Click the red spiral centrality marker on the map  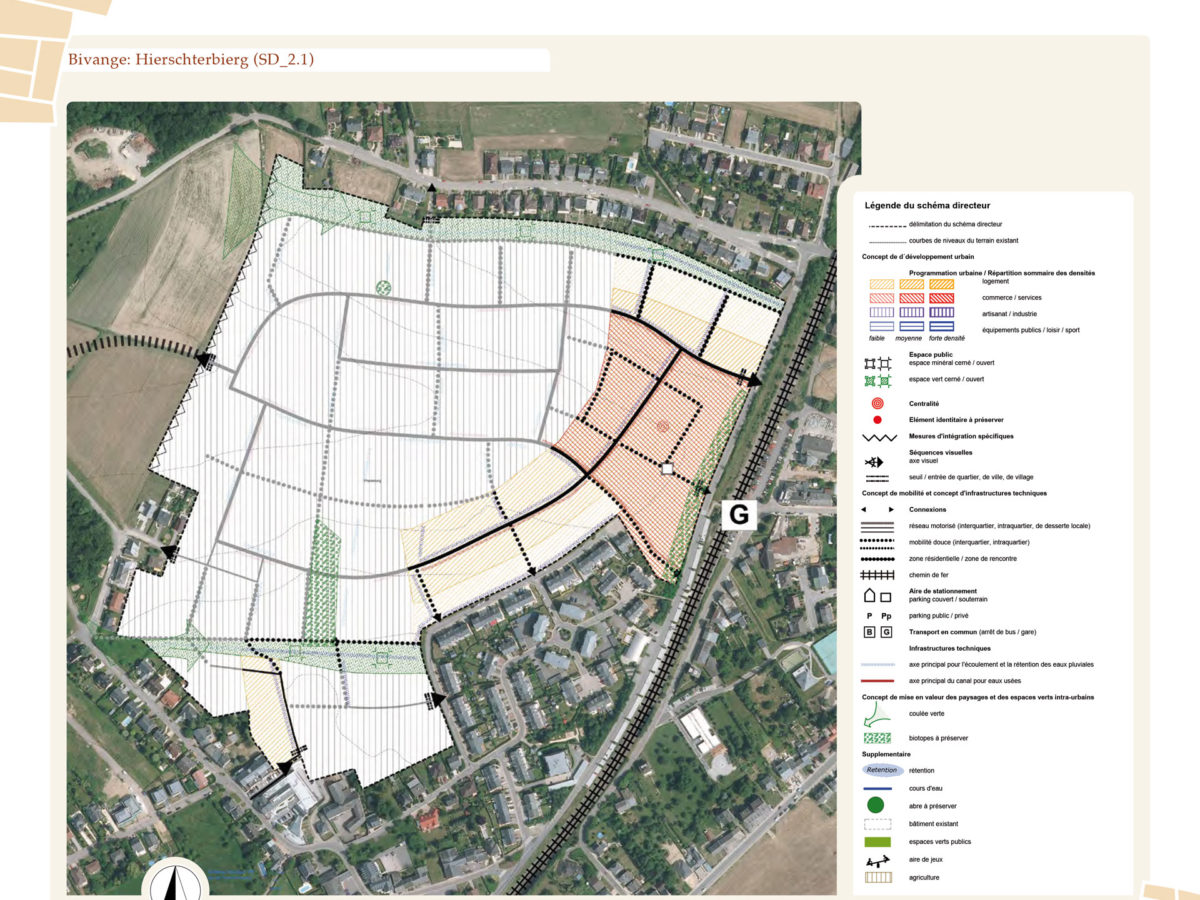tap(661, 427)
